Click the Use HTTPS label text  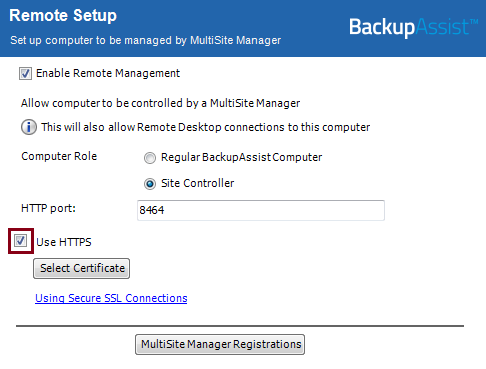pos(64,242)
